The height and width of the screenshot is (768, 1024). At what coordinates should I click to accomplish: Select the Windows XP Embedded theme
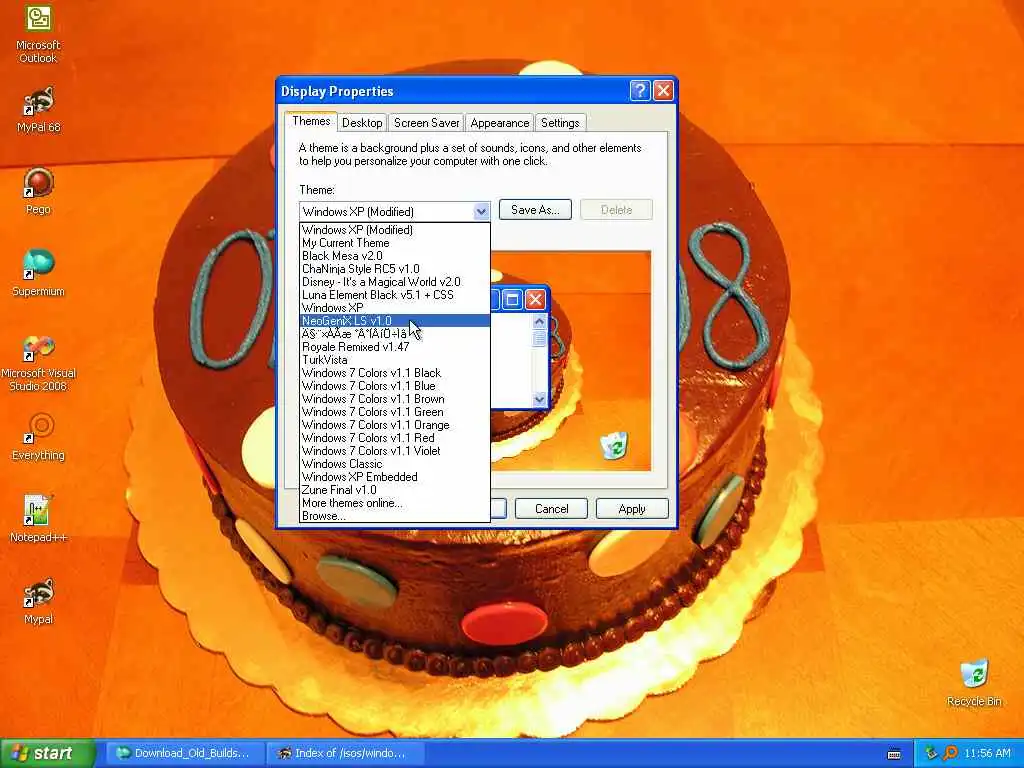click(394, 477)
